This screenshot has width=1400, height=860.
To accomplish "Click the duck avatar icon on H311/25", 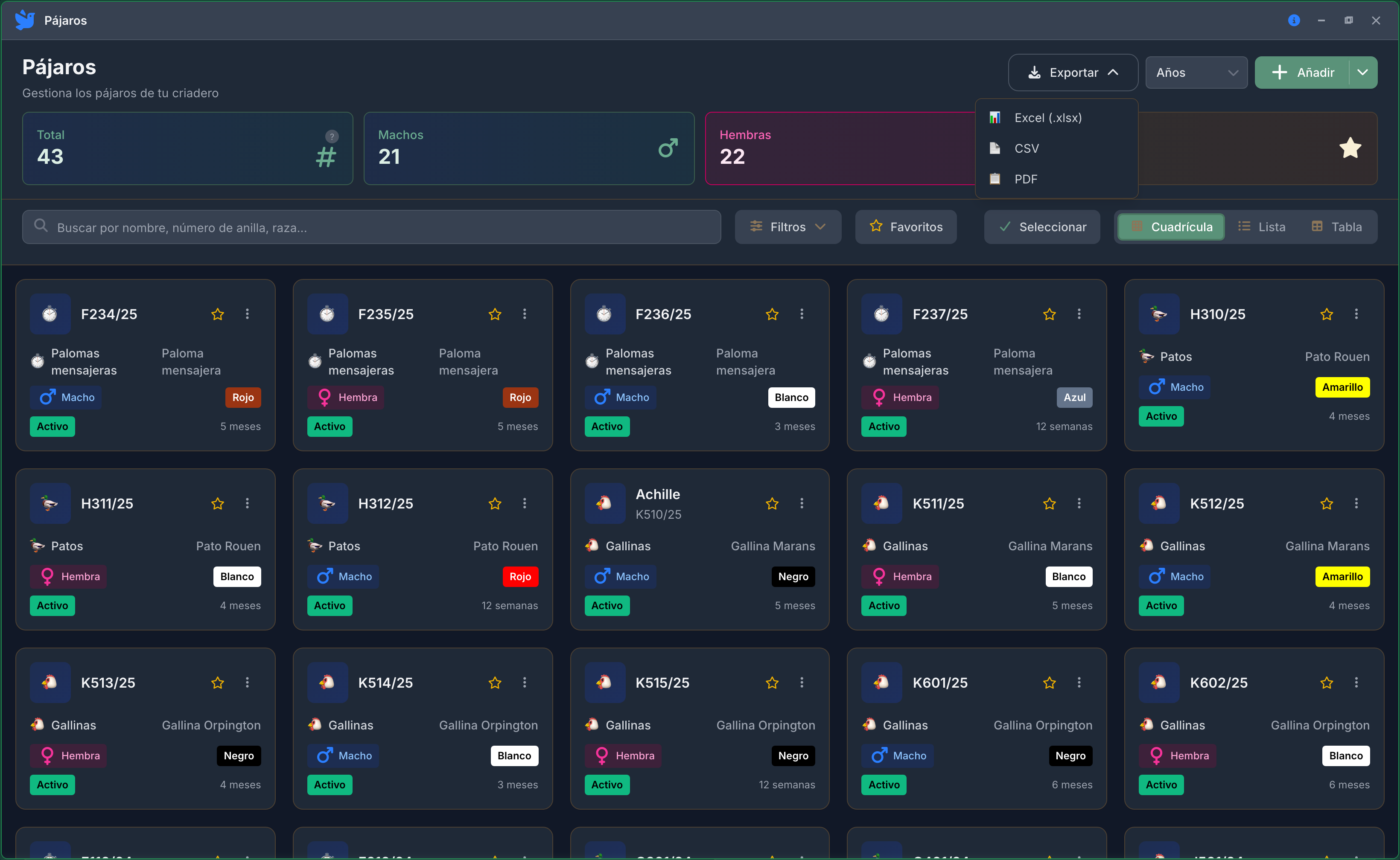I will pyautogui.click(x=50, y=503).
